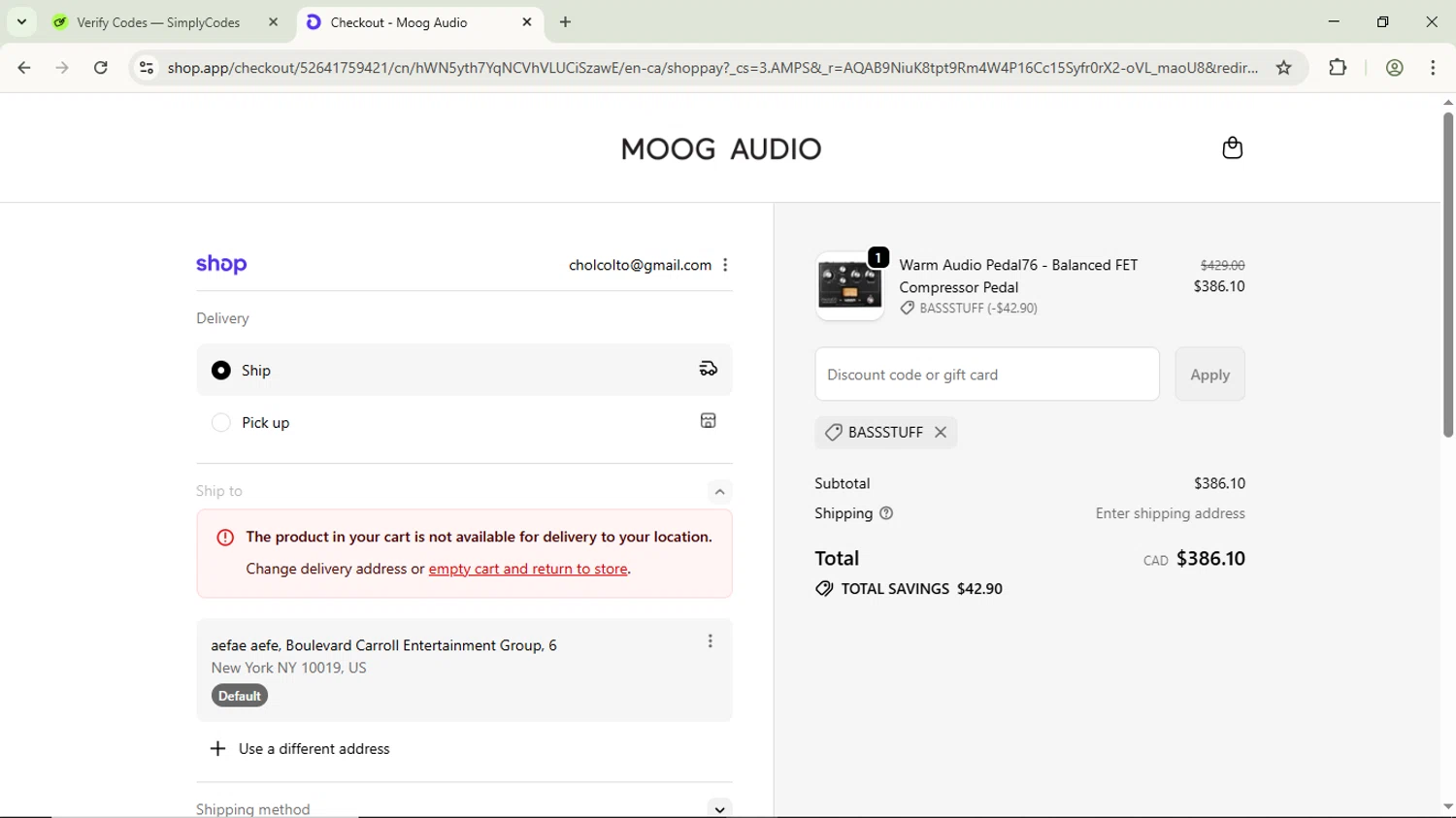Click the red error alert icon
This screenshot has width=1456, height=818.
pyautogui.click(x=225, y=538)
